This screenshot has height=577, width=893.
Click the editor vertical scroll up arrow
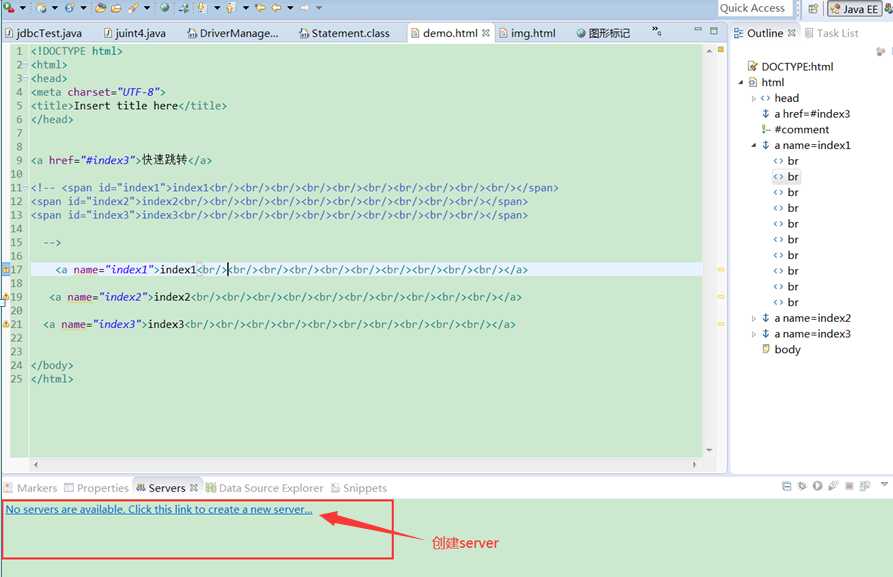coord(709,51)
